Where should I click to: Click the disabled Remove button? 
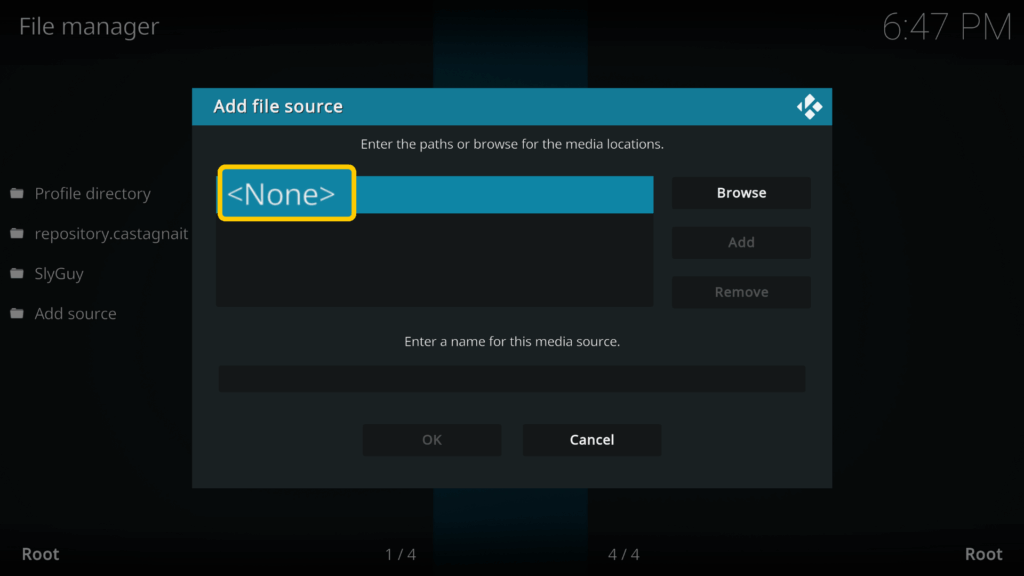(x=741, y=292)
